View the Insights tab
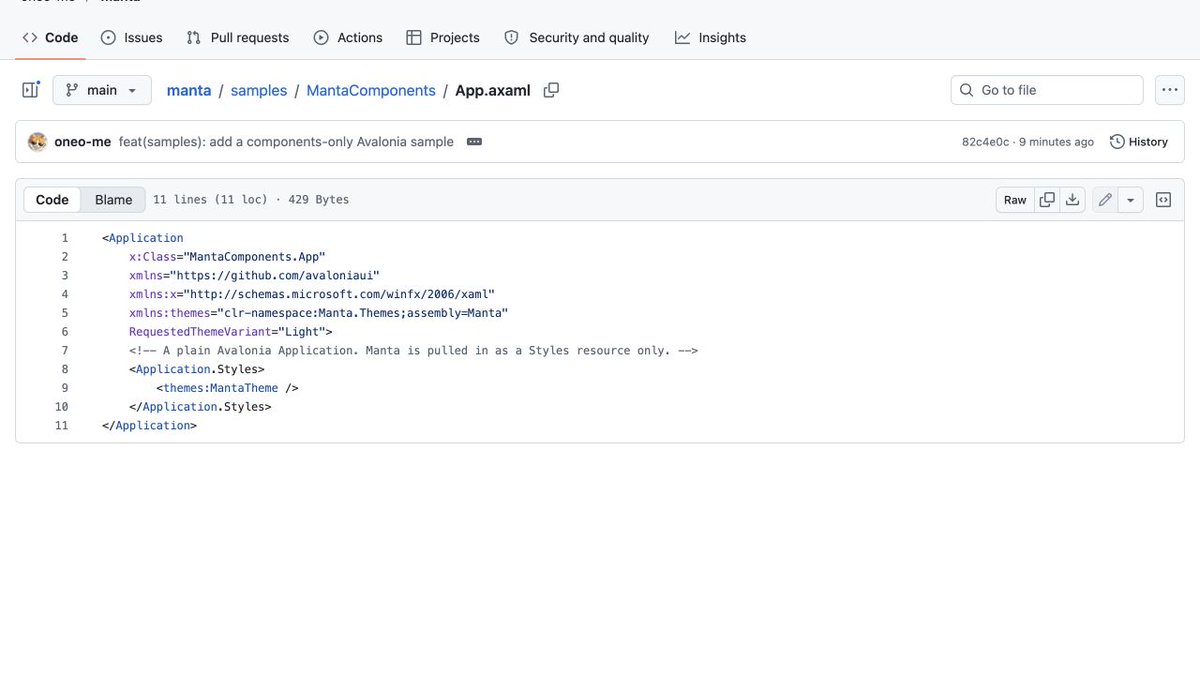This screenshot has width=1200, height=675. (711, 38)
